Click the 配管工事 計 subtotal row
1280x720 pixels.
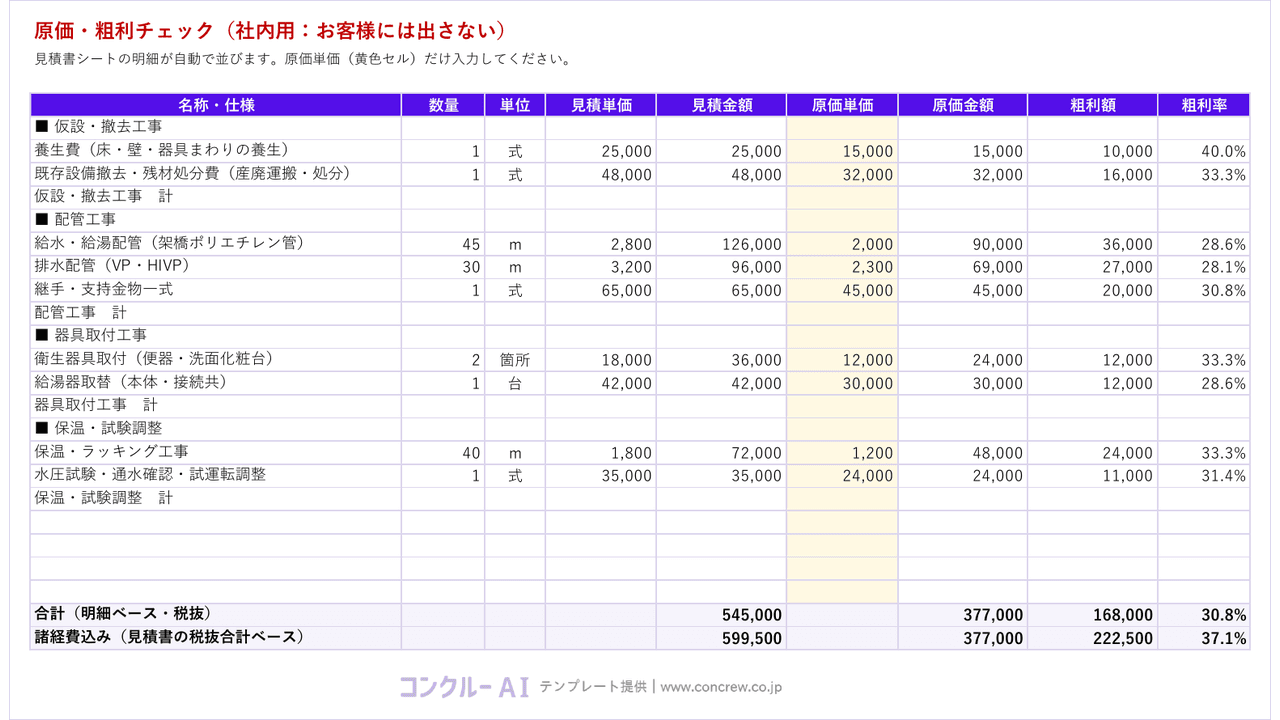[640, 313]
